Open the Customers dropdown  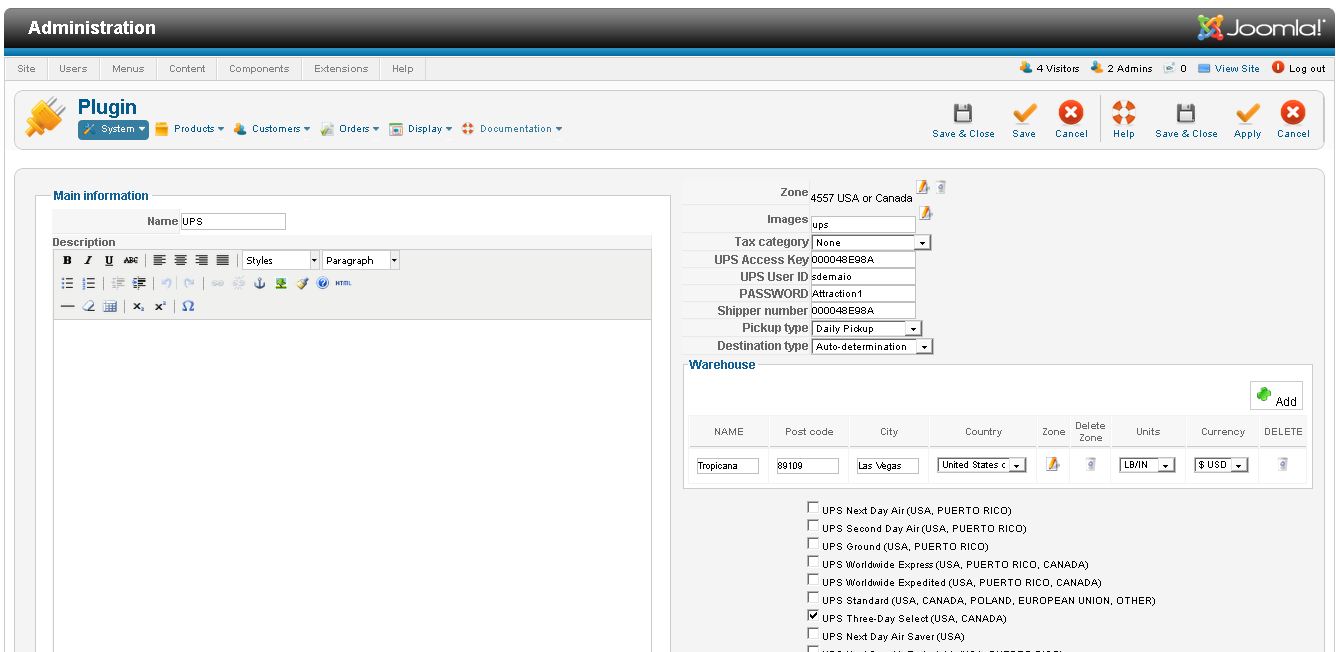(x=271, y=129)
